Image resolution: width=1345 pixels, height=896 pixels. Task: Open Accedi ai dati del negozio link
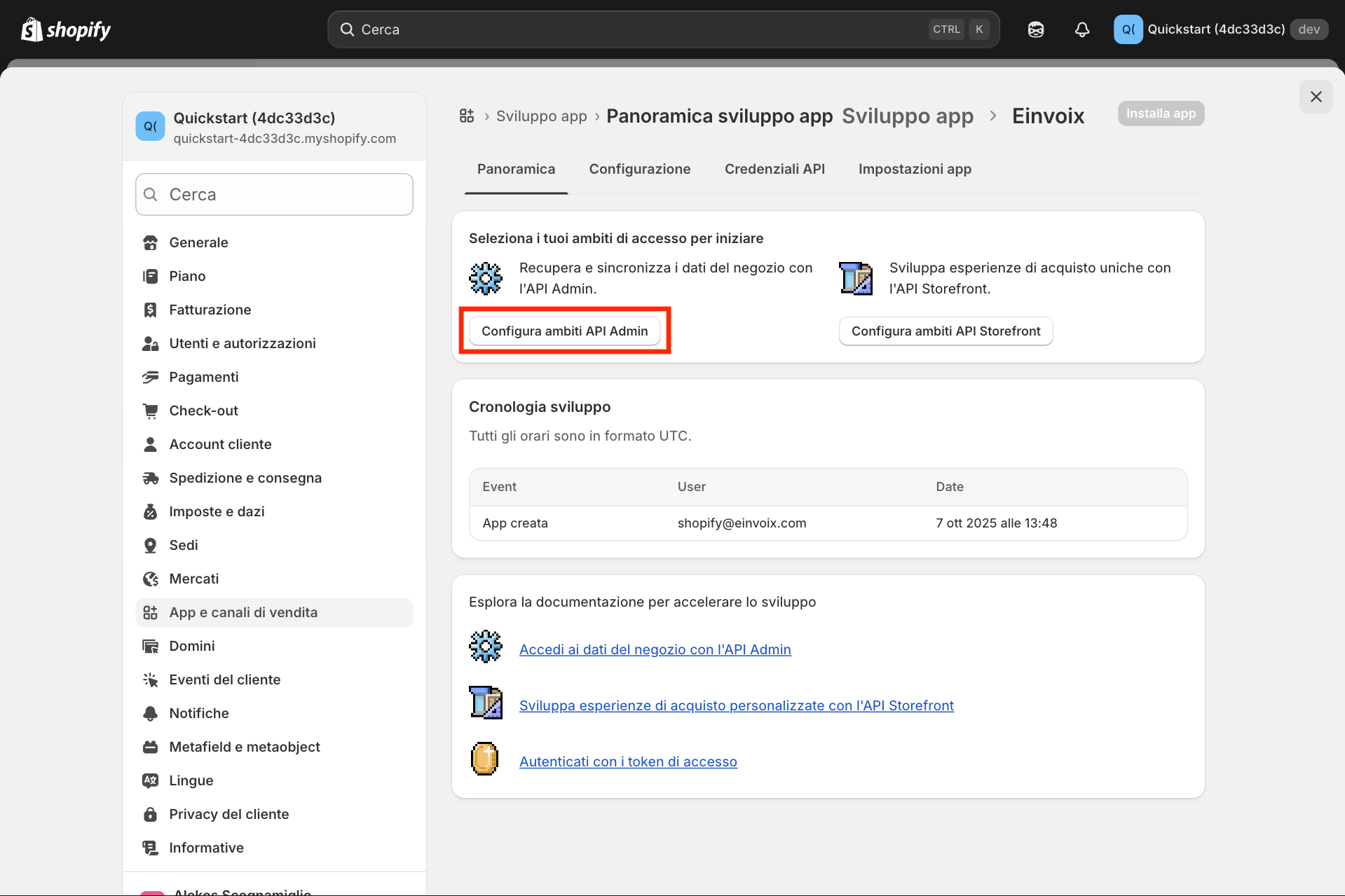tap(655, 649)
